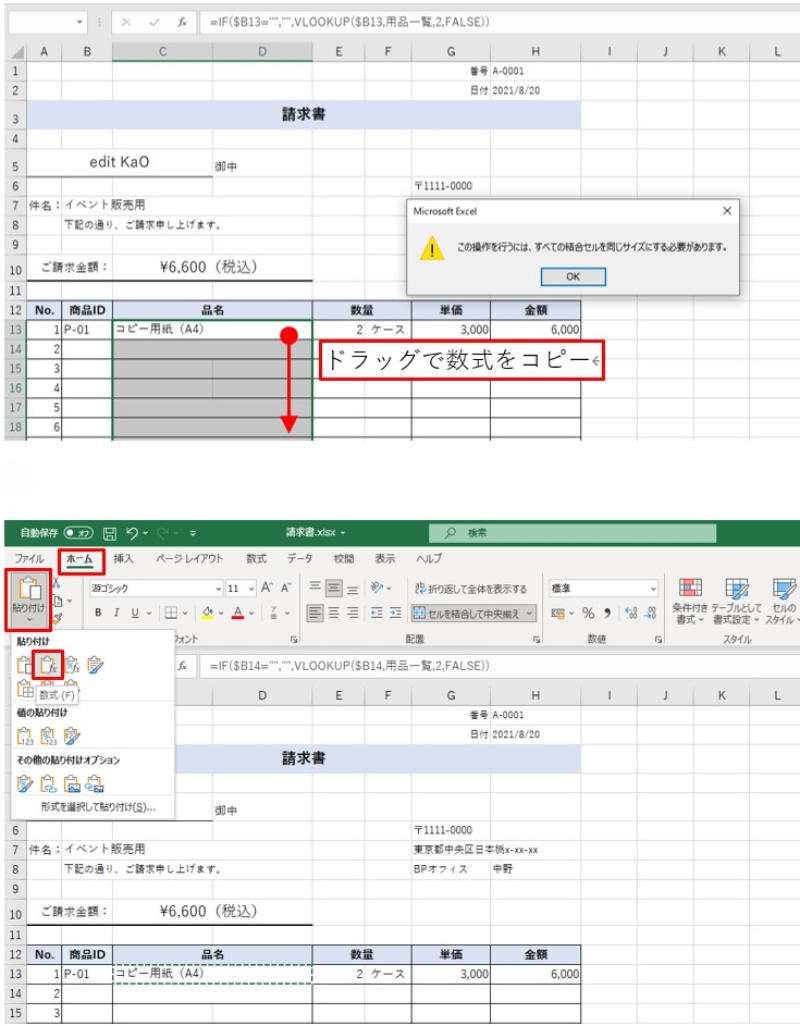Toggle bold formatting
Screen dimensions: 800x1026
[x=97, y=613]
